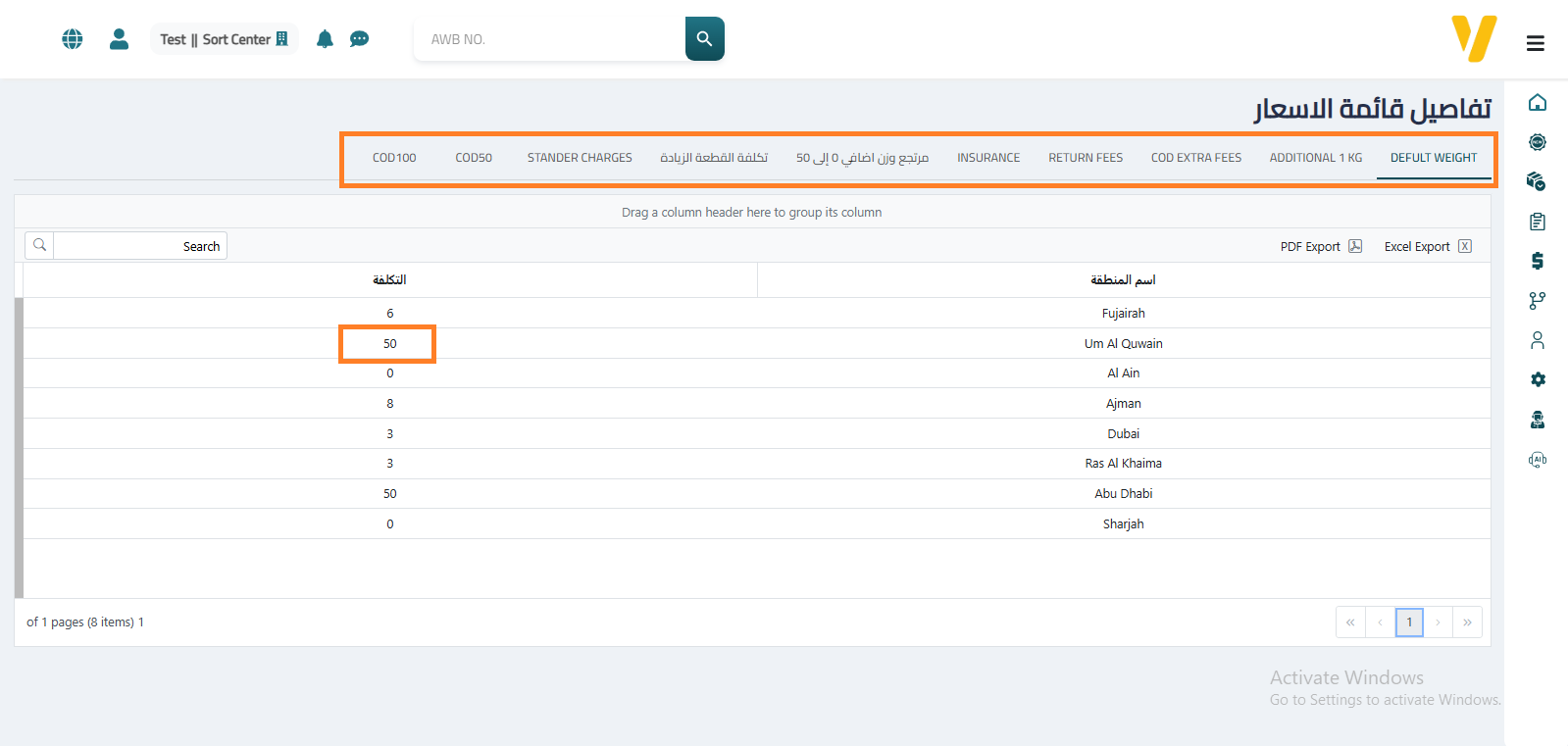This screenshot has height=746, width=1568.
Task: Open the person sidebar icon
Action: (1538, 340)
